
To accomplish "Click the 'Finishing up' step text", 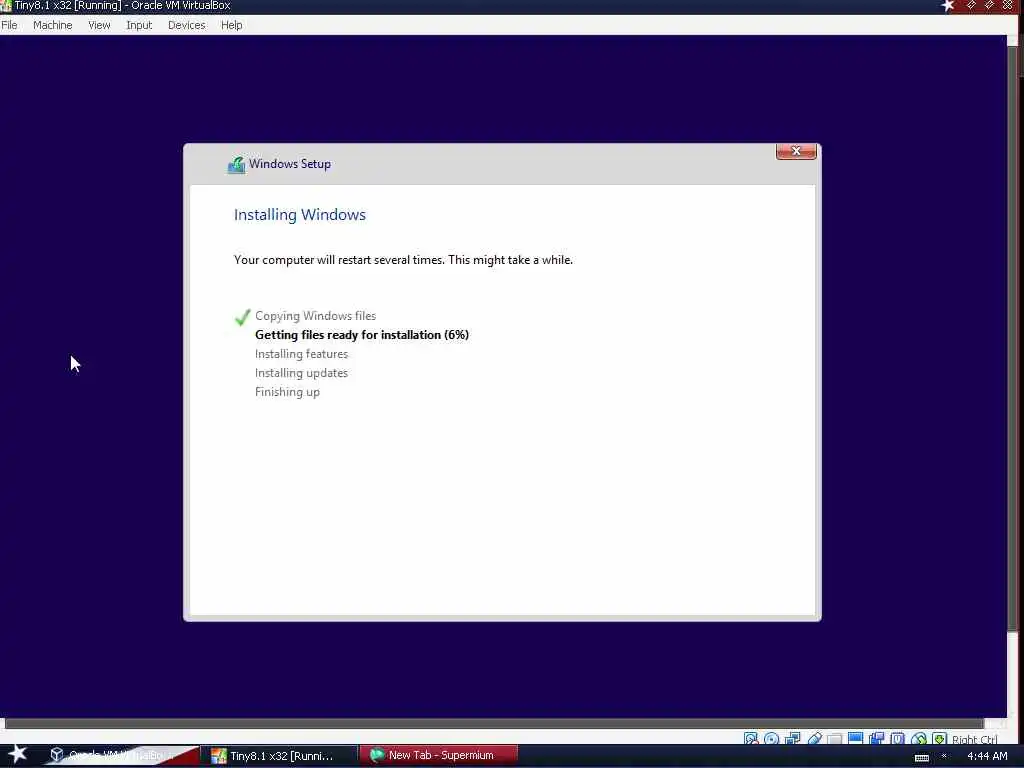I will (x=287, y=392).
